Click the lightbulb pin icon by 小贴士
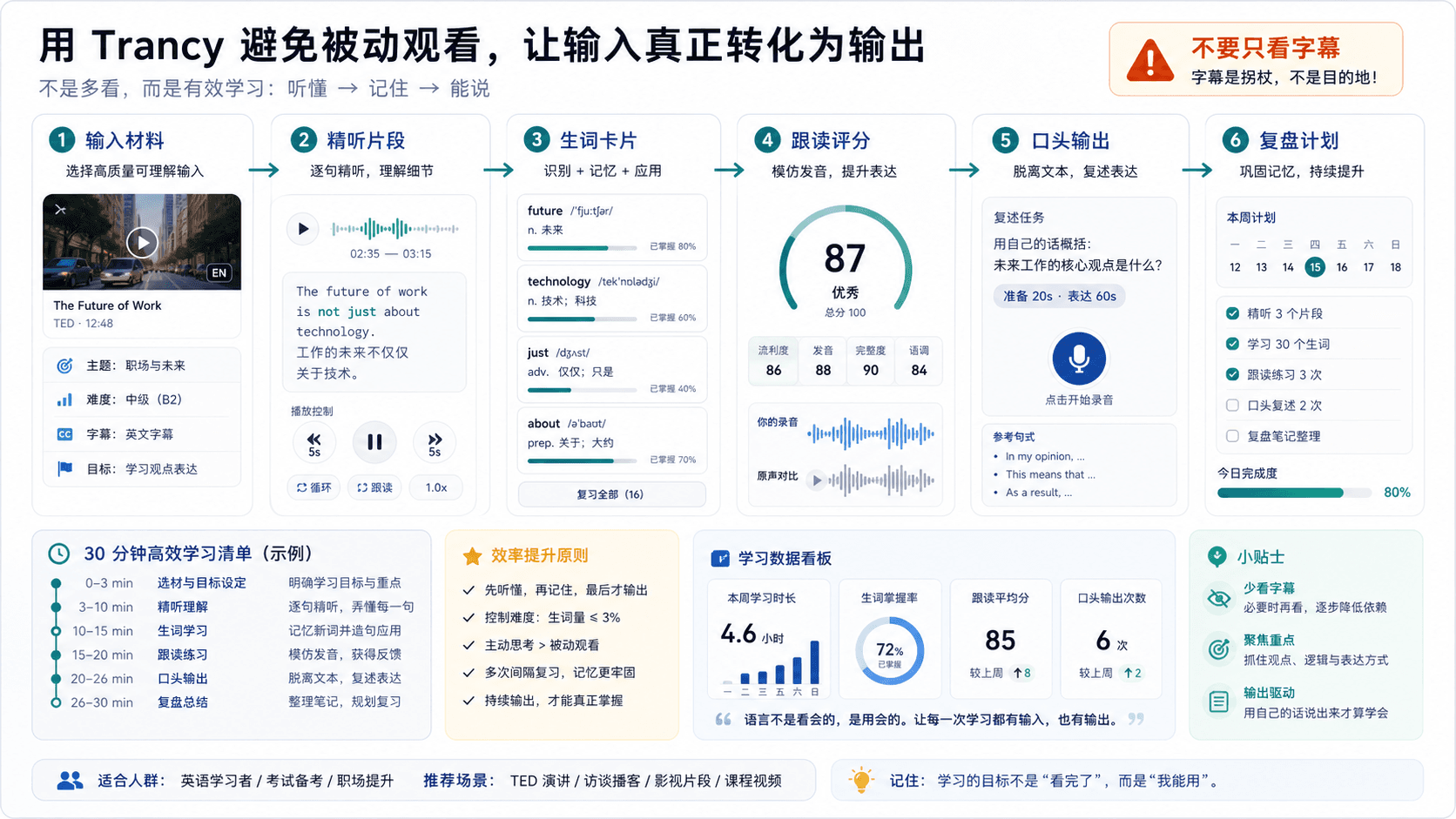Screen dimensions: 1456x819 click(1217, 557)
